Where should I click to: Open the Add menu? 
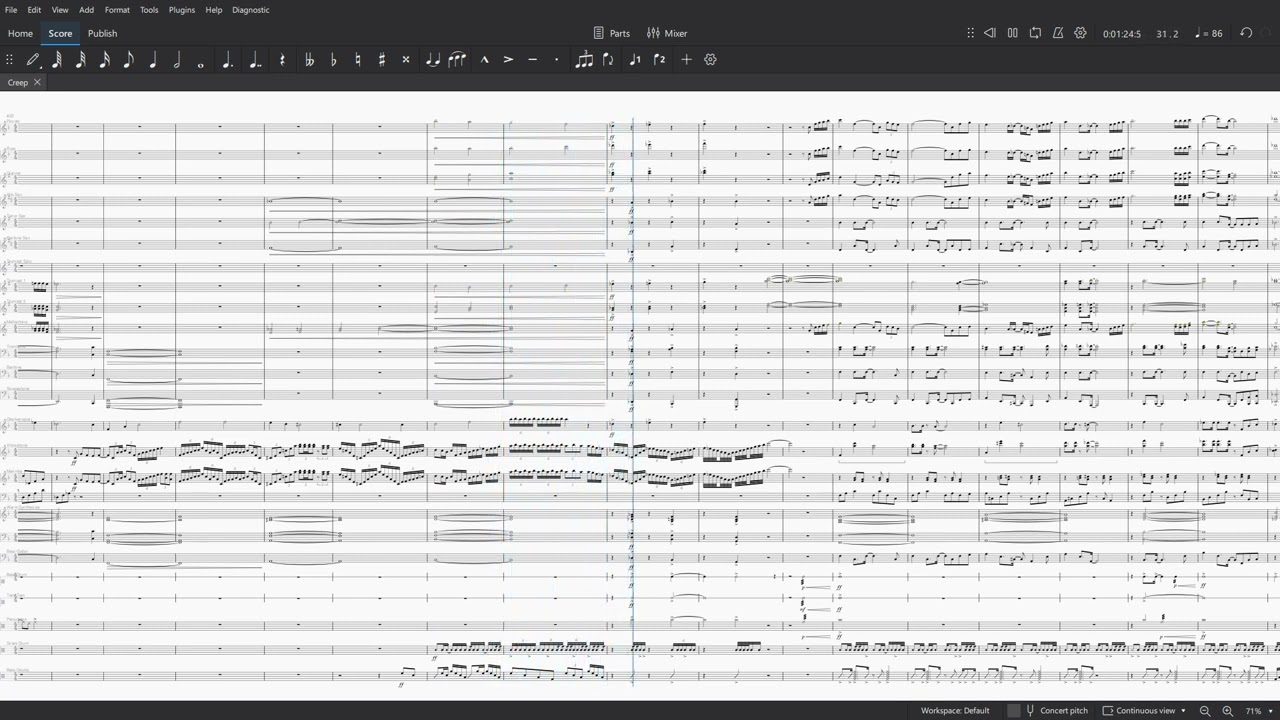87,10
